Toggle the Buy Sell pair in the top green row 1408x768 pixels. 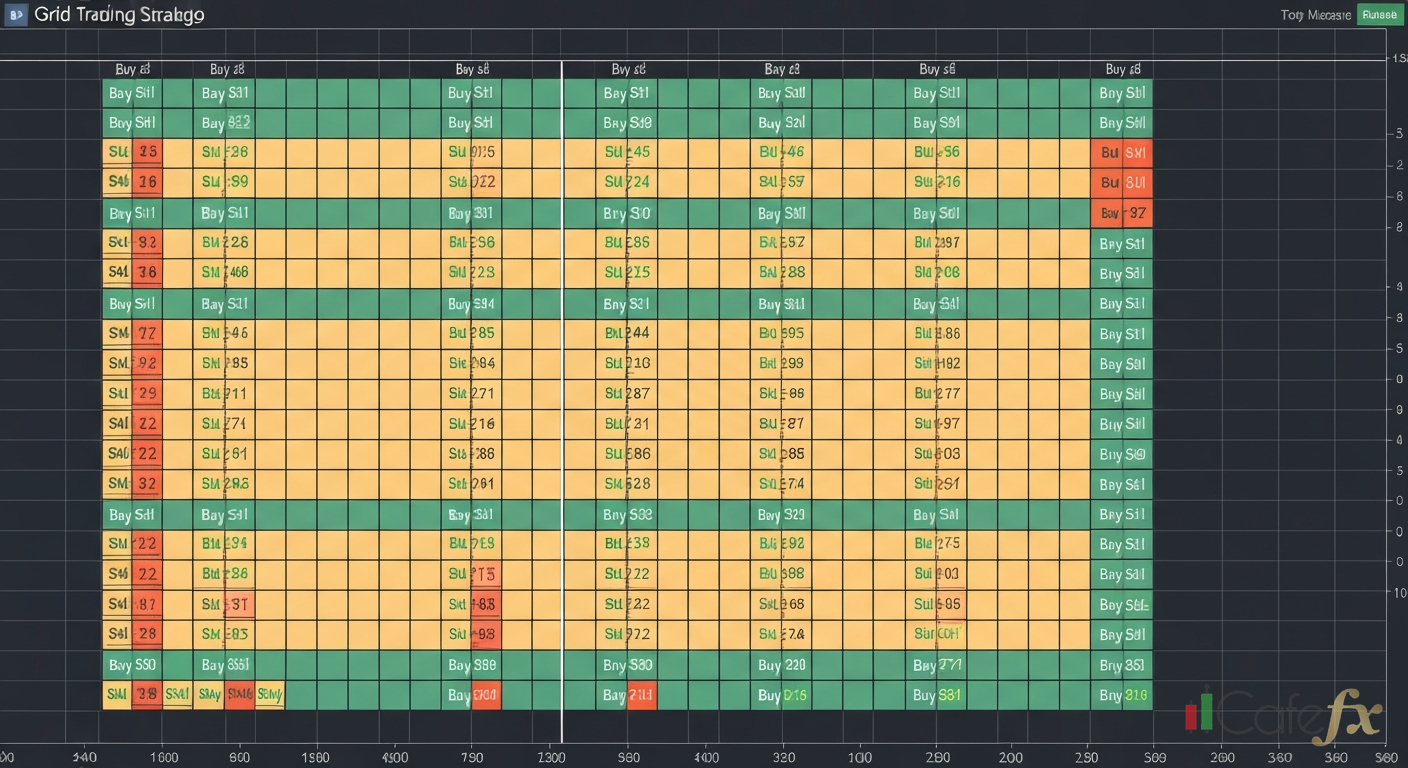pos(131,93)
